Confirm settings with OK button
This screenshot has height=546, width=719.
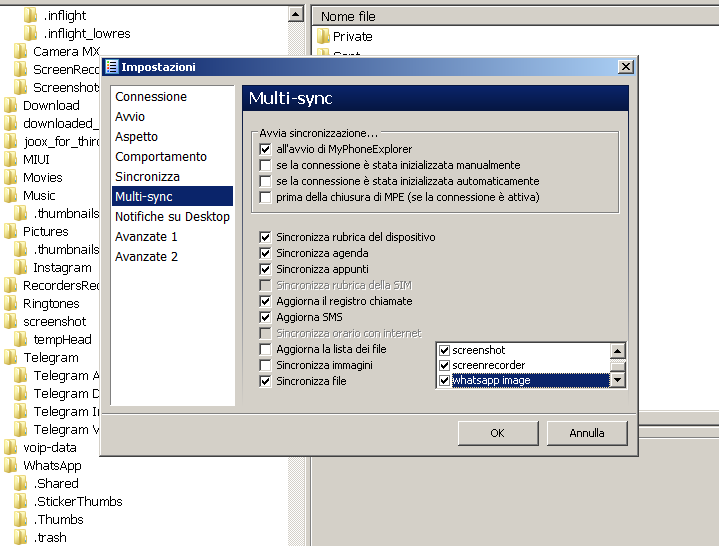pyautogui.click(x=497, y=433)
